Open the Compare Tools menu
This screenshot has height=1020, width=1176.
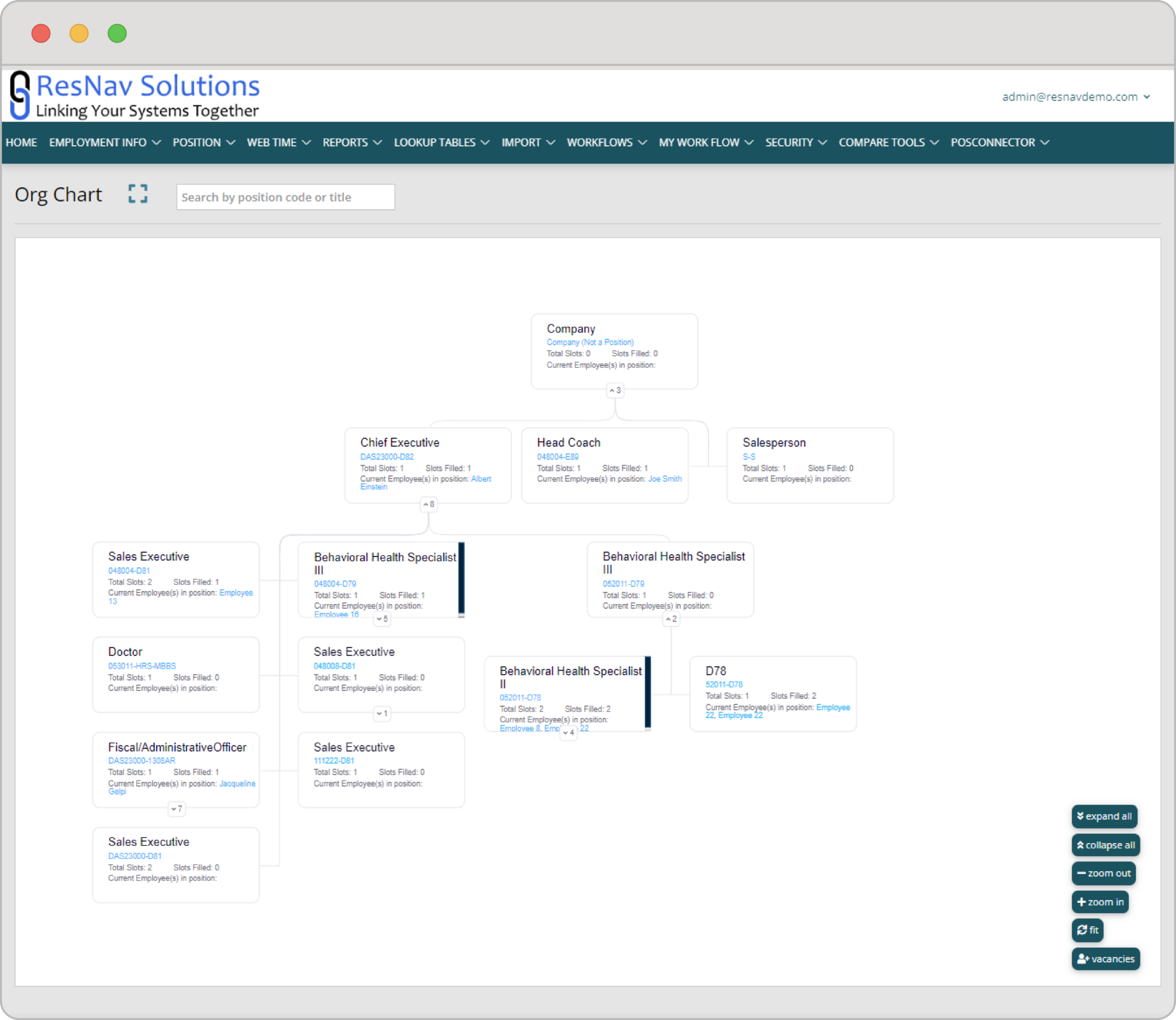pos(888,142)
